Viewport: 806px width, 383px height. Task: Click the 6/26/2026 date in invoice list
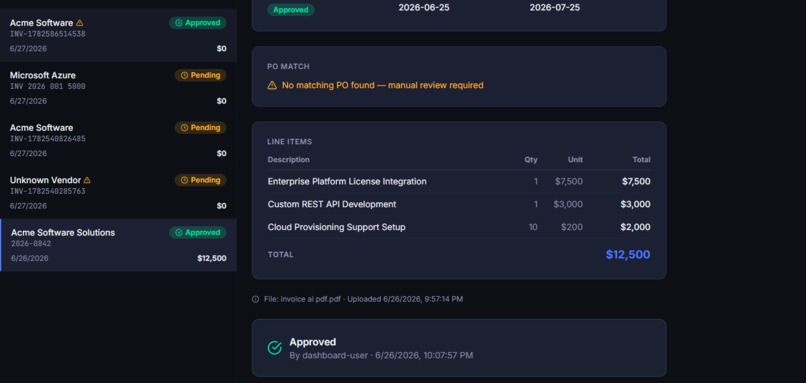point(29,258)
